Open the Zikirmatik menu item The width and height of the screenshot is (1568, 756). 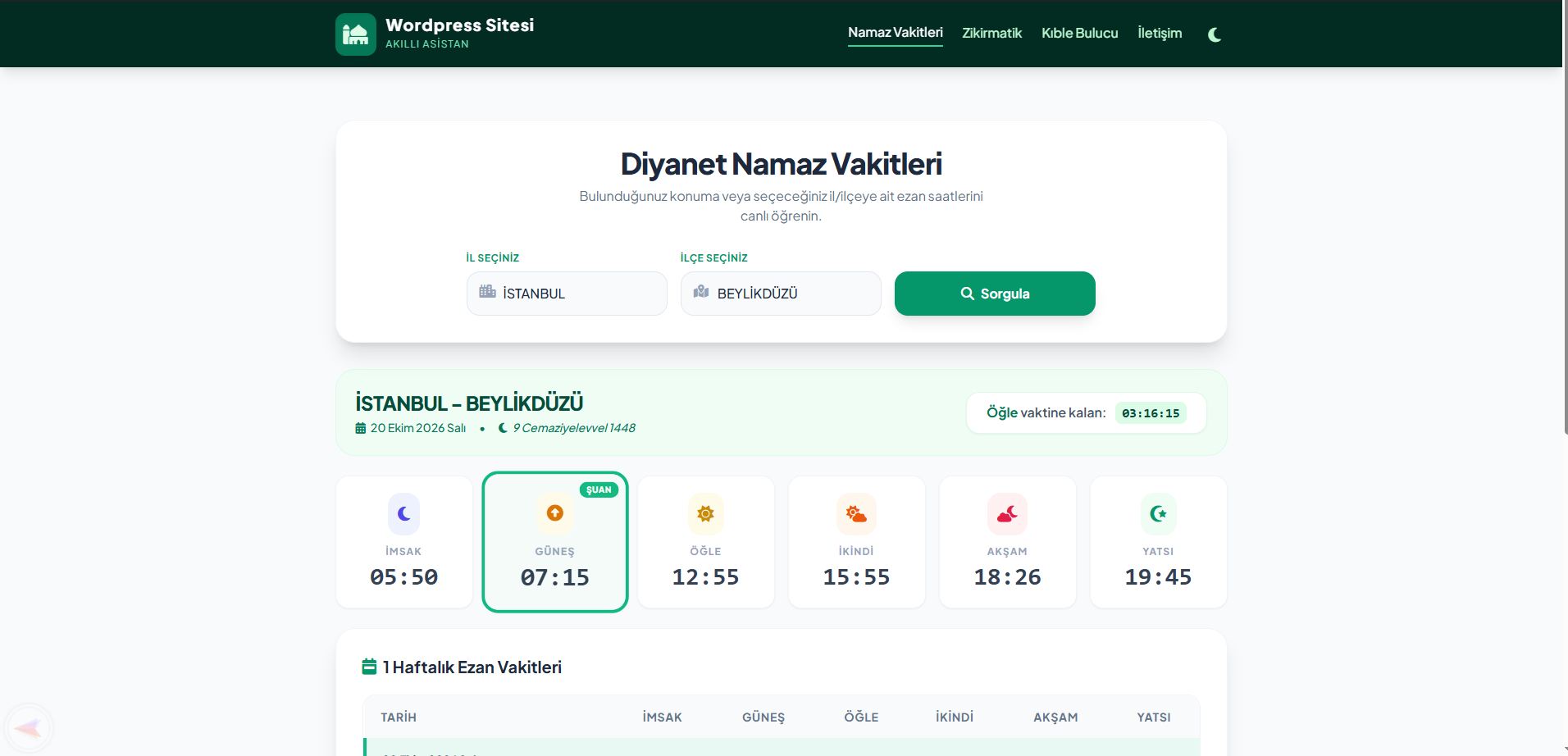pos(991,34)
